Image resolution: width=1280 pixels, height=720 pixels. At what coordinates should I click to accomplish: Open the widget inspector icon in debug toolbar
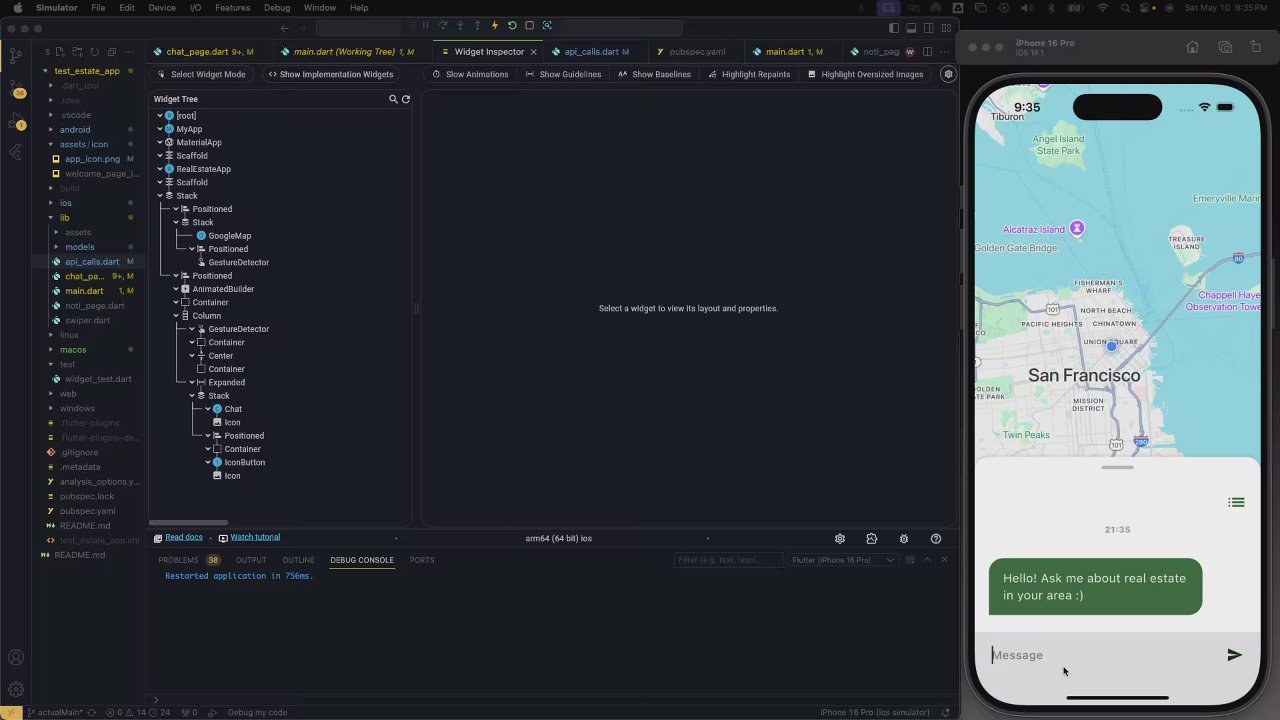coord(547,25)
